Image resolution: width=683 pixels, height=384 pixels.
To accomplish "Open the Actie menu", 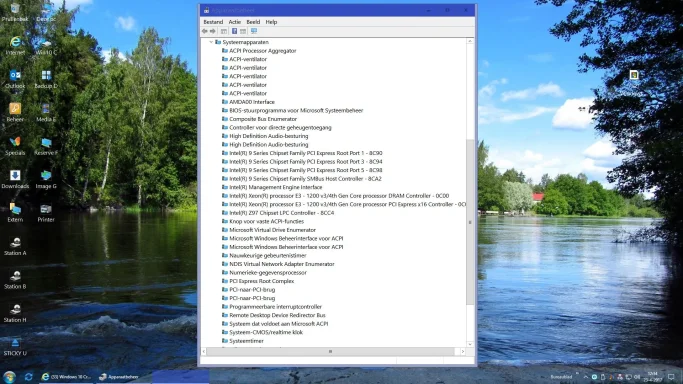I will 234,22.
